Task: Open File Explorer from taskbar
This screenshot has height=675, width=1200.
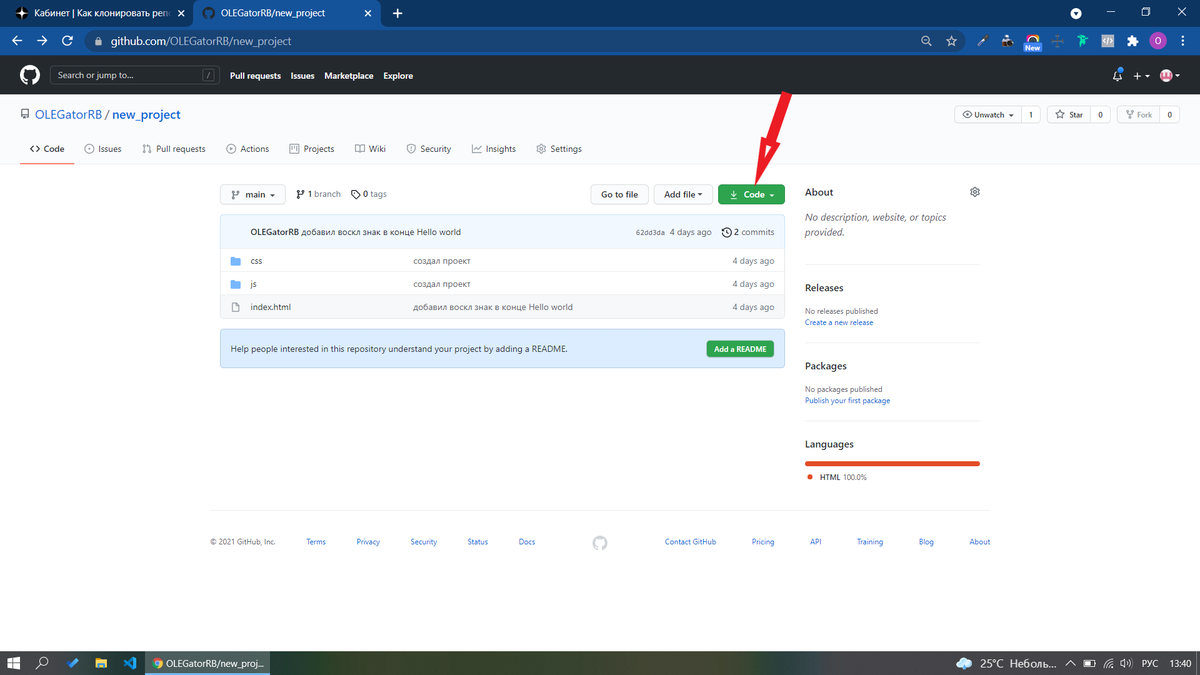Action: coord(101,663)
